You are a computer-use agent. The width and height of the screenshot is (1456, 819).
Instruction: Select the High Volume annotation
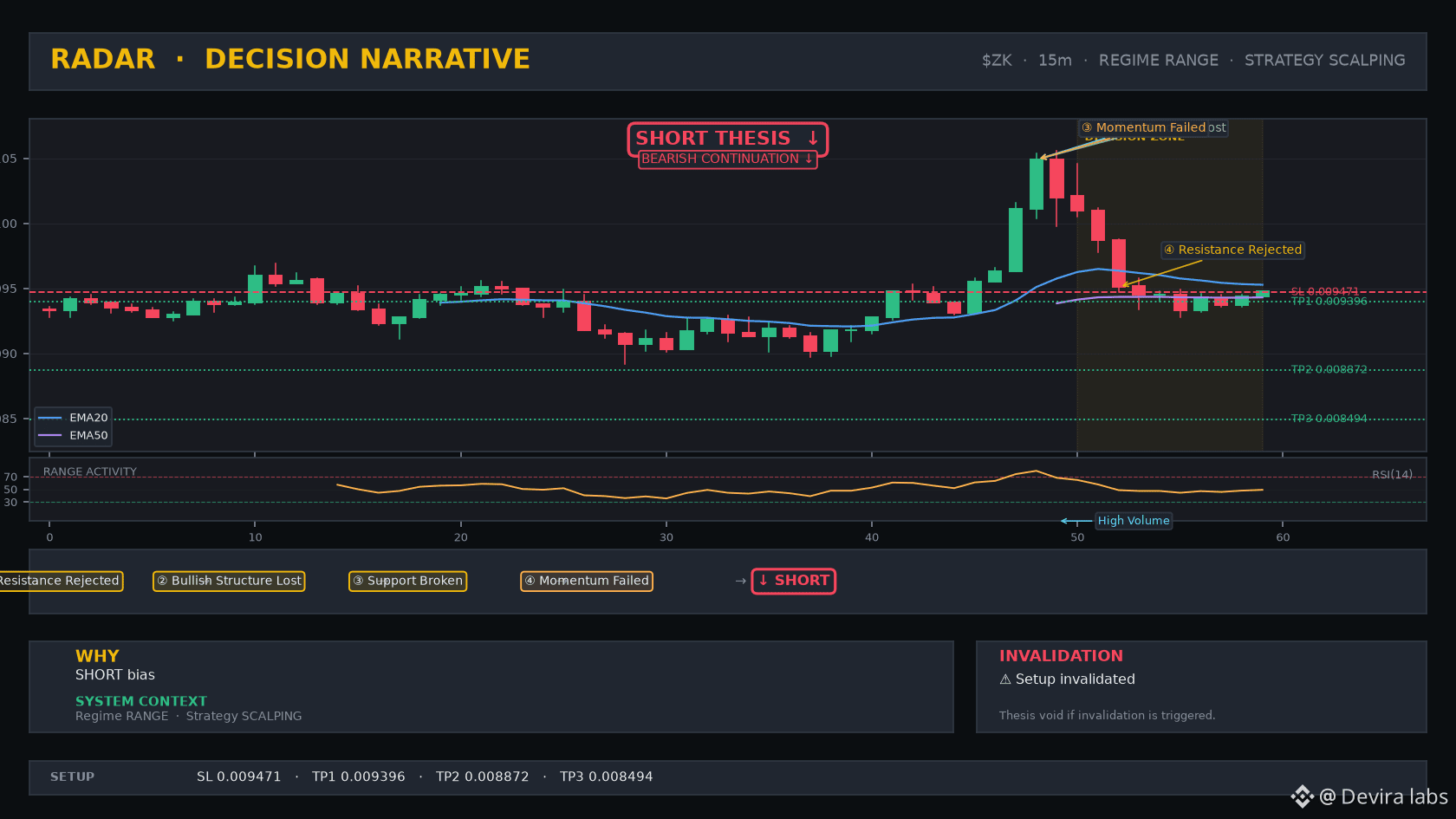click(1134, 521)
